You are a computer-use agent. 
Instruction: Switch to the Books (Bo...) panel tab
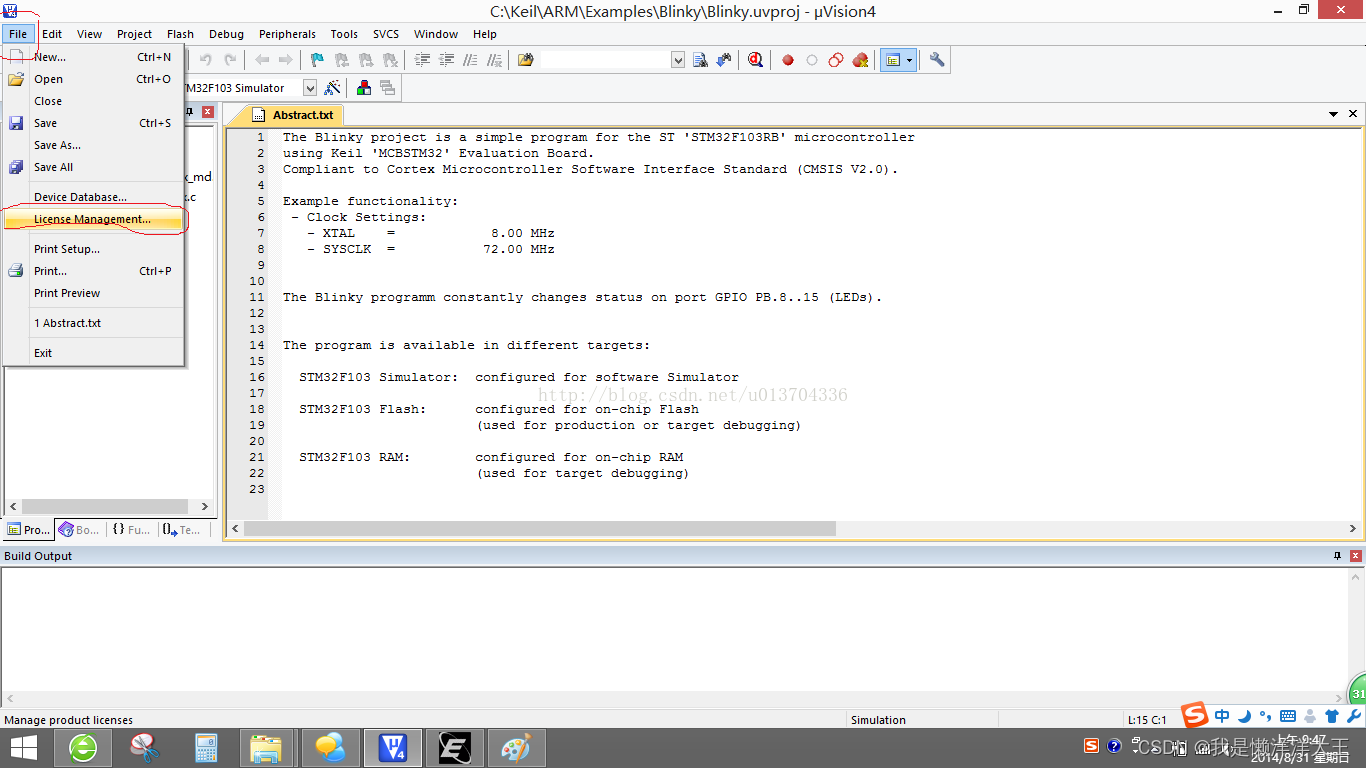[79, 530]
